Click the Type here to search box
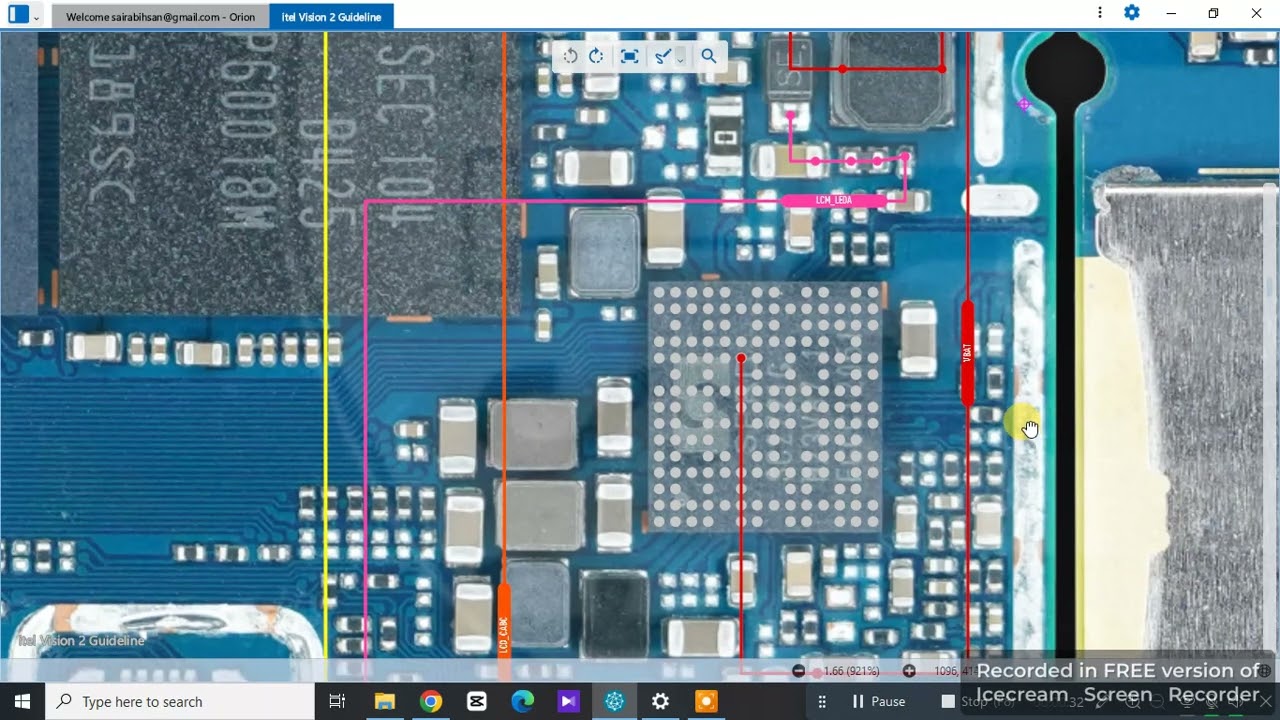This screenshot has height=720, width=1280. 180,702
